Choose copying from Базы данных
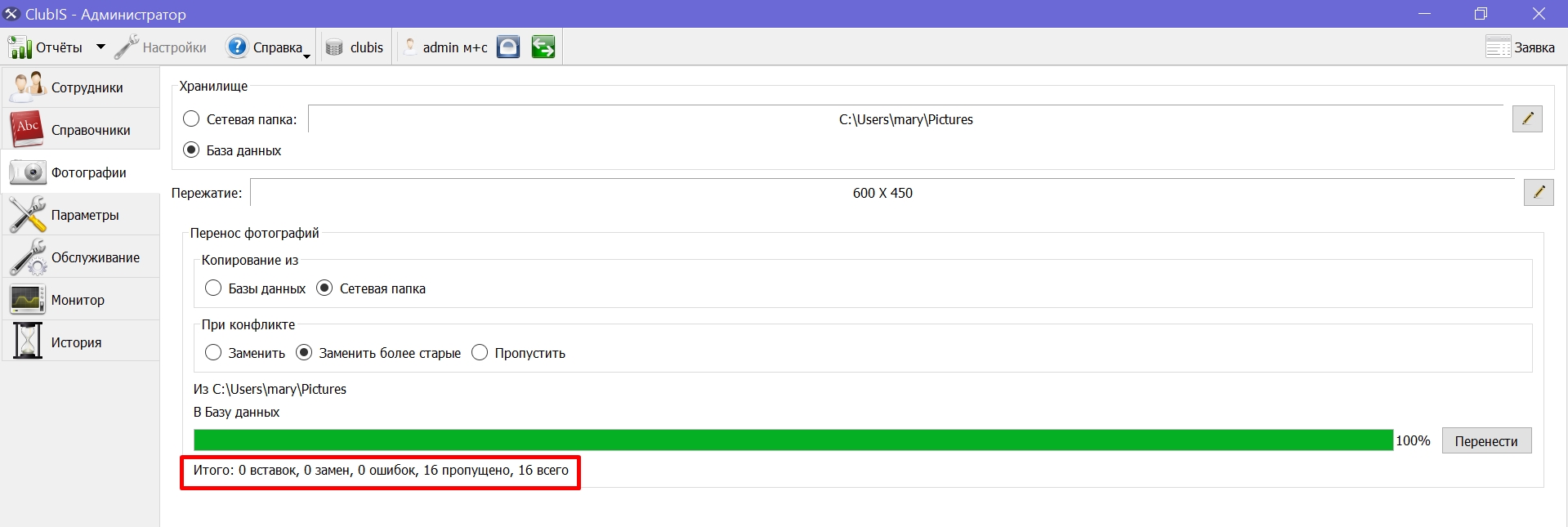 click(x=213, y=288)
